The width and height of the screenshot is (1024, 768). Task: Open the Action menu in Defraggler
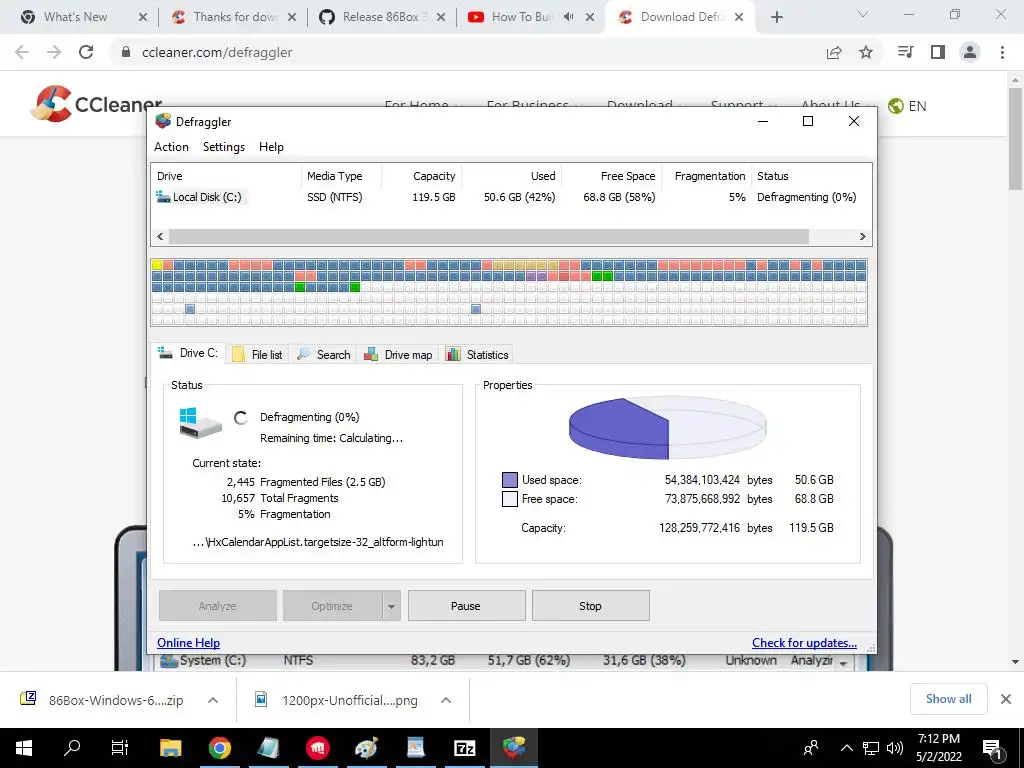pyautogui.click(x=171, y=147)
